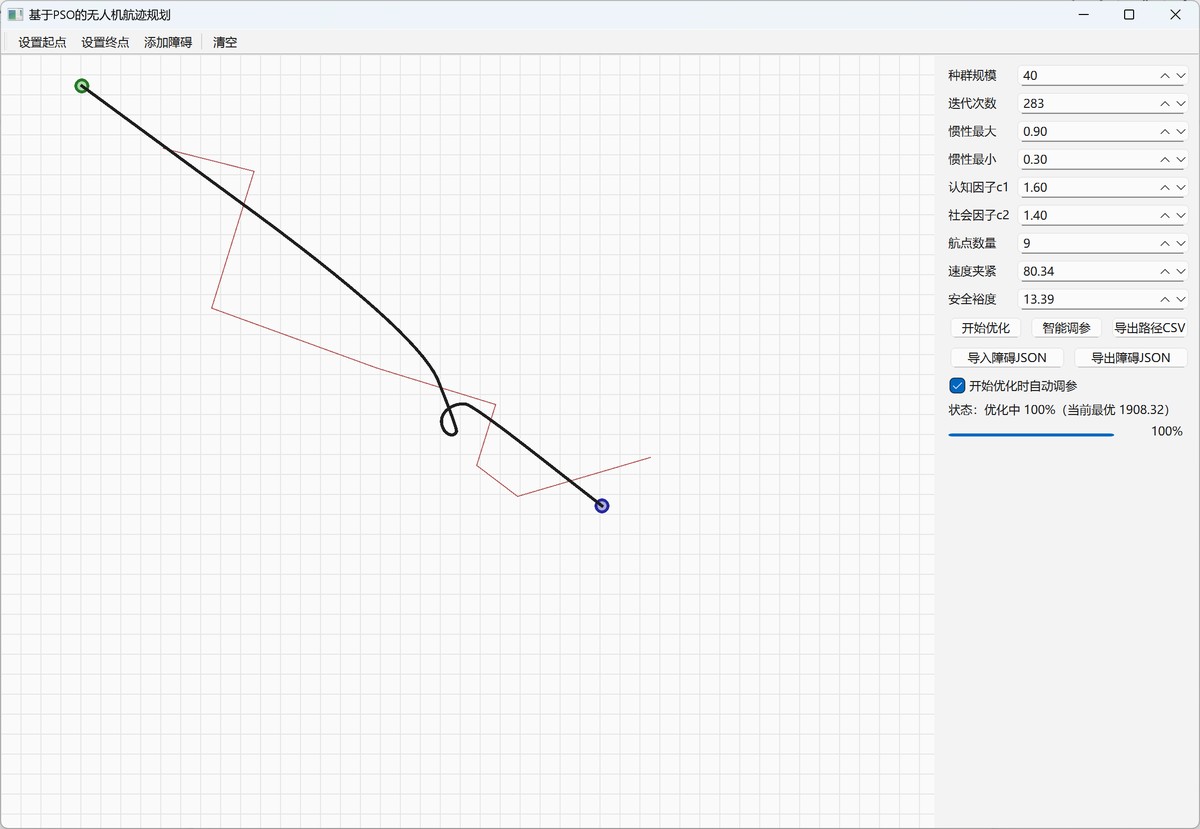Click the 社会因子c2 input field
This screenshot has width=1200, height=829.
tap(1087, 215)
